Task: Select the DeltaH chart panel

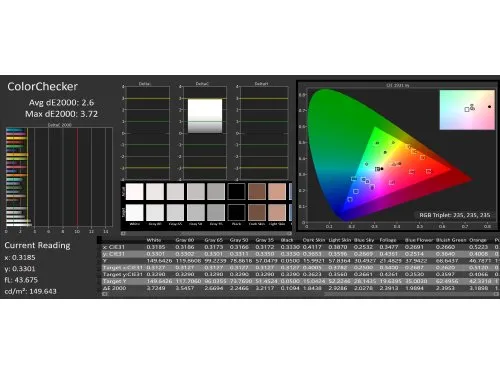Action: point(263,133)
